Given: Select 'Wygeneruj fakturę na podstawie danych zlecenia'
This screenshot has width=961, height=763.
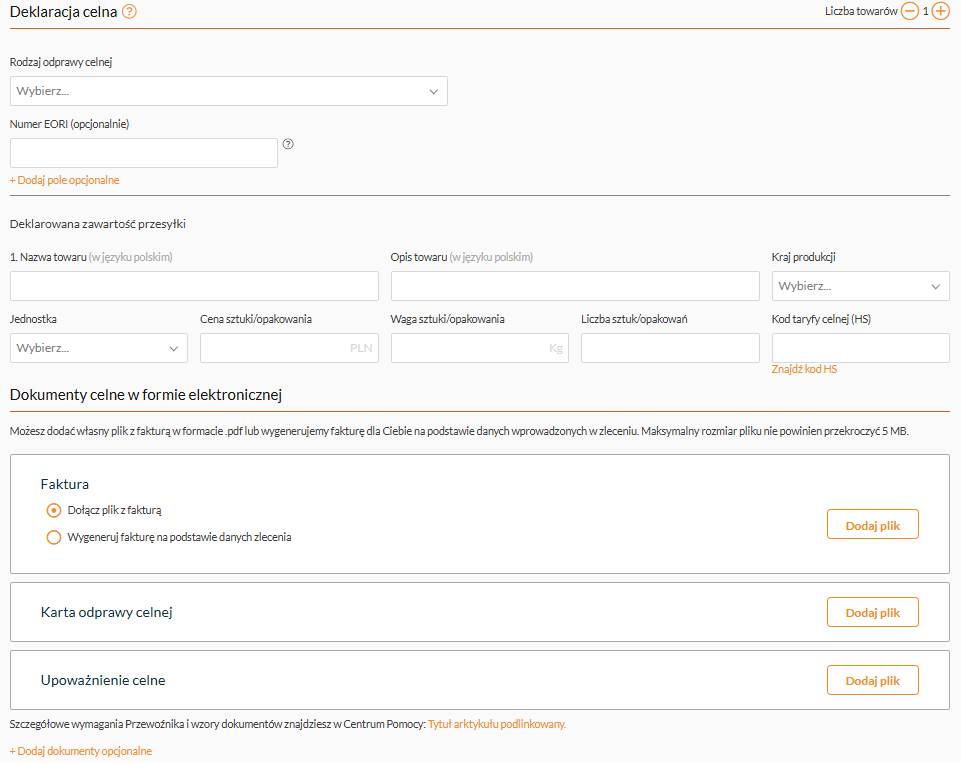Looking at the screenshot, I should (x=54, y=537).
